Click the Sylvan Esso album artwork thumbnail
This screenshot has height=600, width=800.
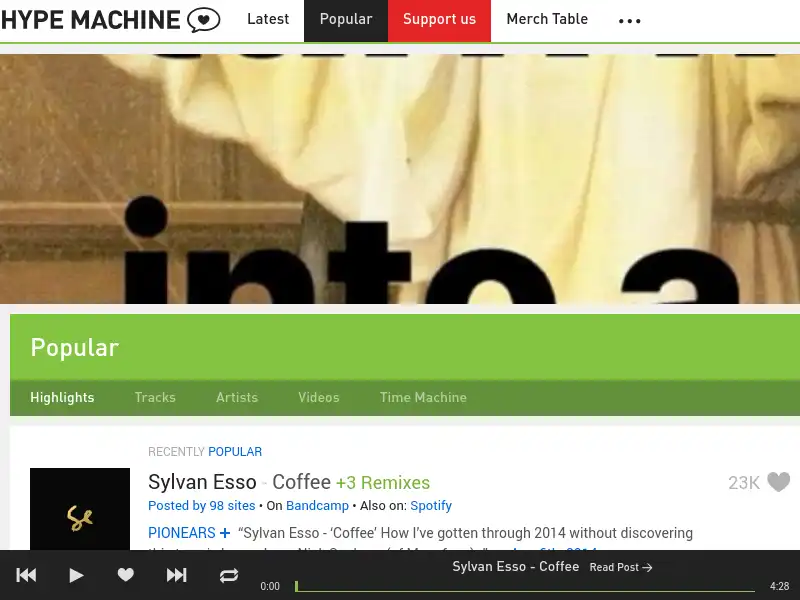coord(80,512)
